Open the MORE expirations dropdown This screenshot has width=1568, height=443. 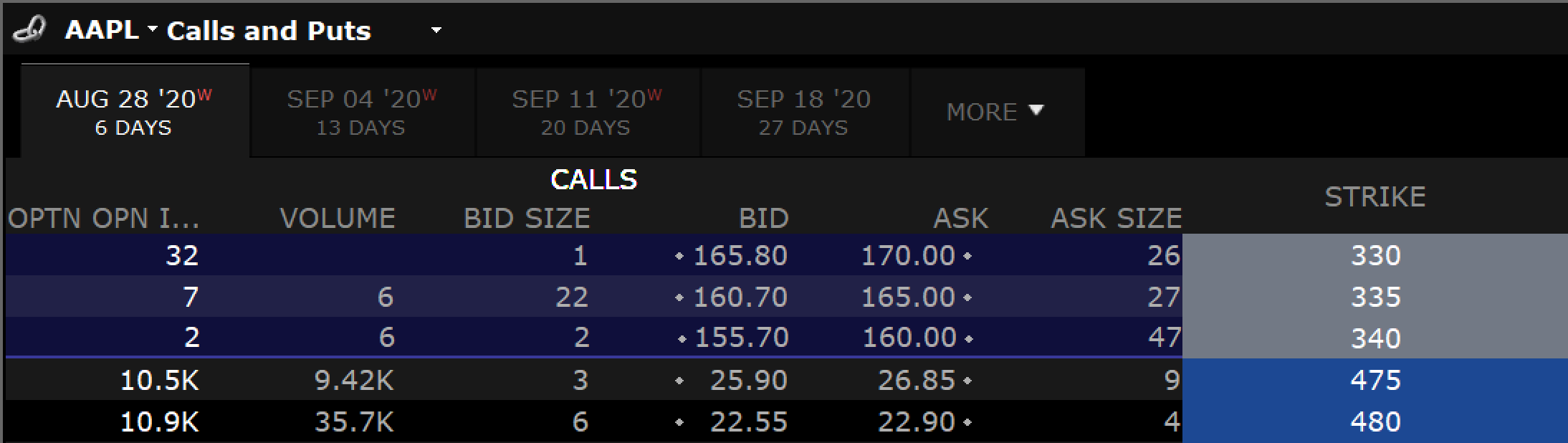click(x=995, y=112)
